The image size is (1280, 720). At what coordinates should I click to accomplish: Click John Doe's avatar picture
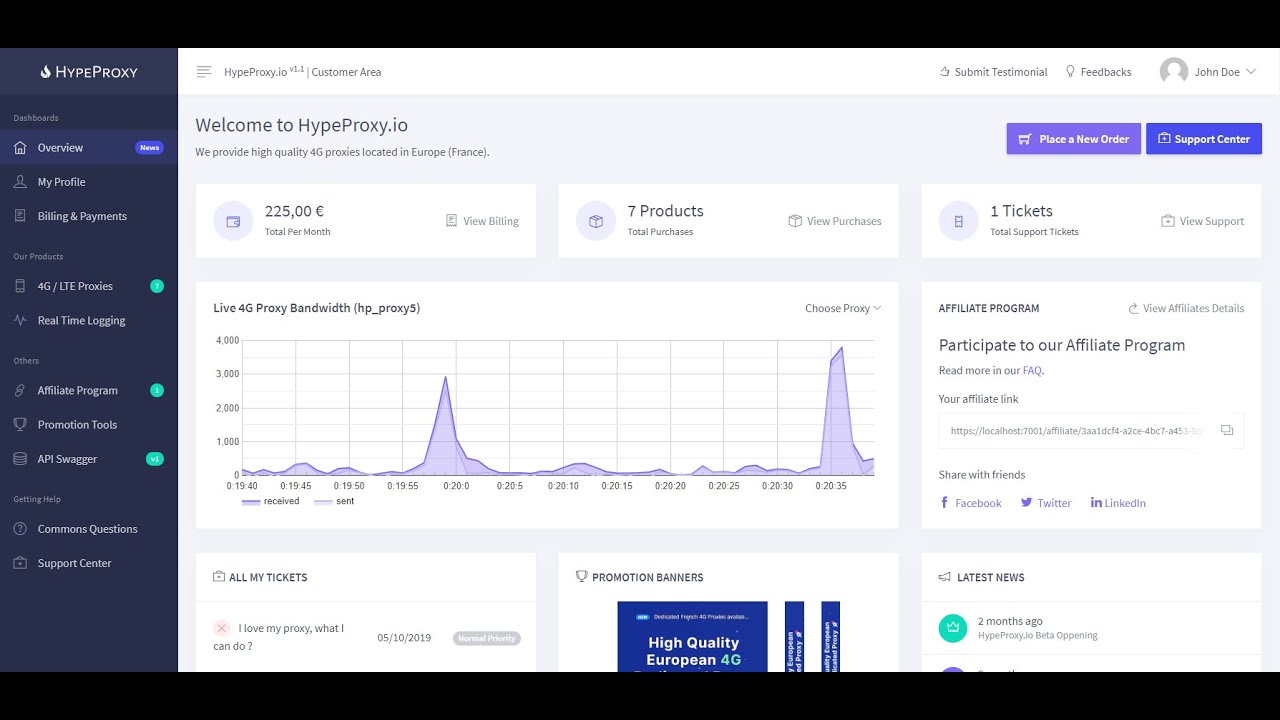1174,71
